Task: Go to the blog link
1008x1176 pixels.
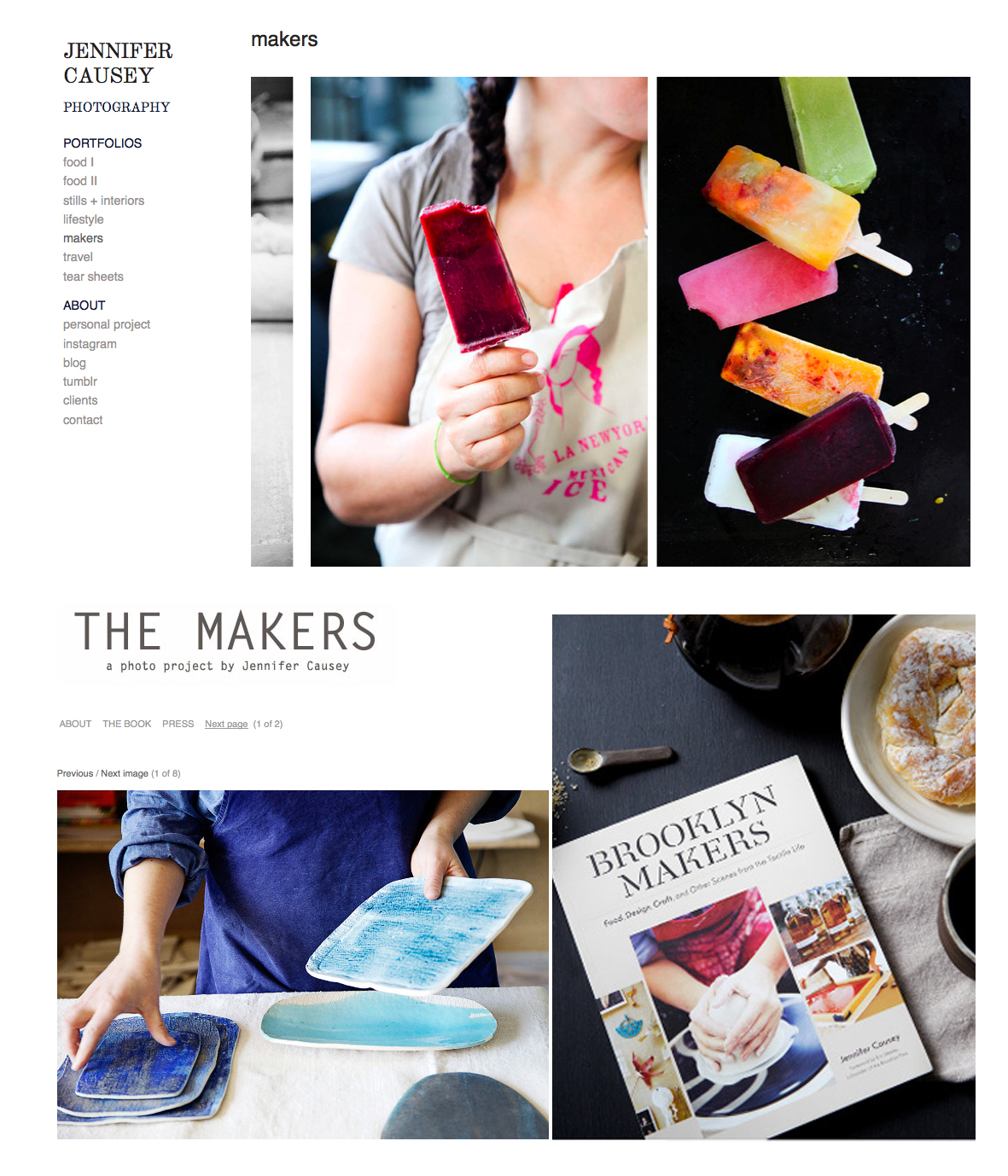Action: pyautogui.click(x=74, y=363)
